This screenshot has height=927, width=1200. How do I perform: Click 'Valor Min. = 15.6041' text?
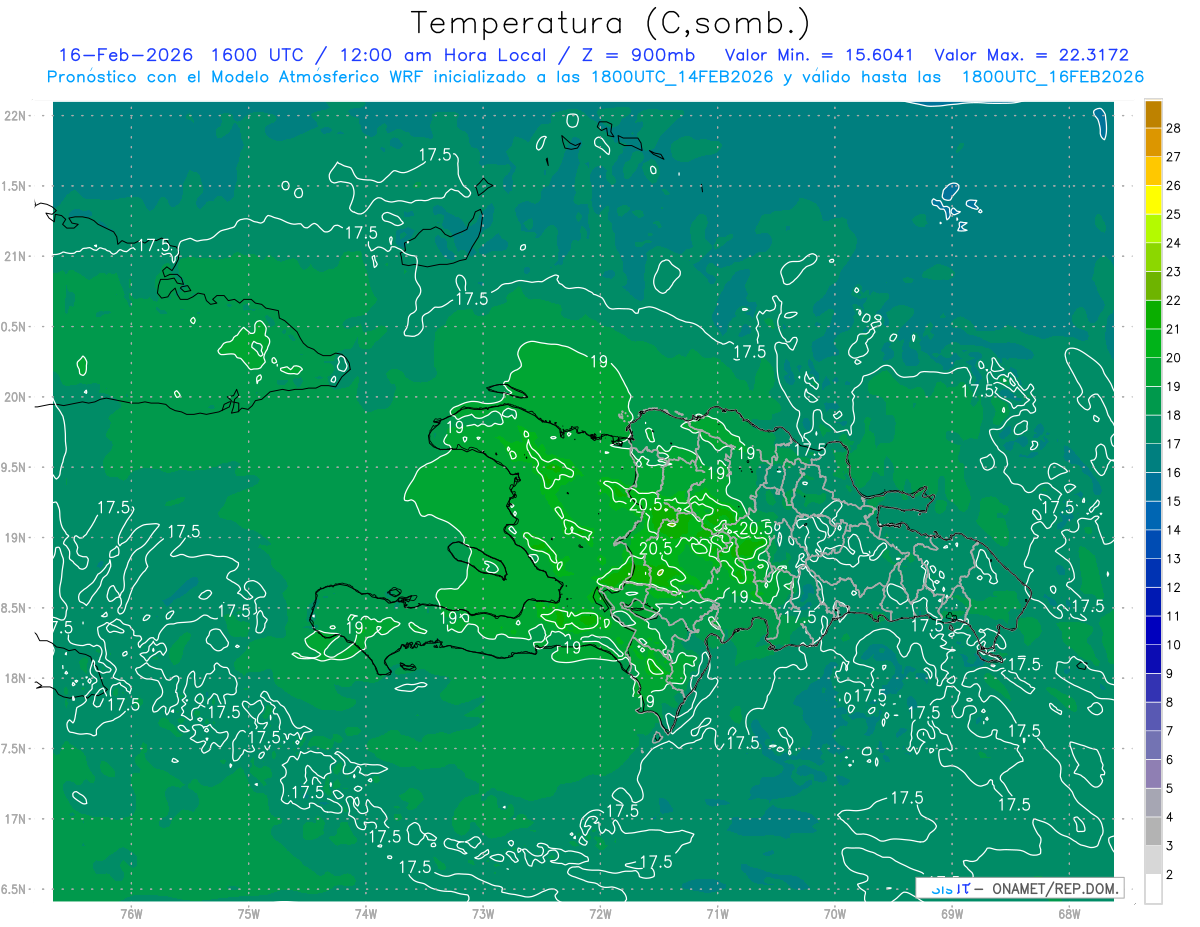818,55
